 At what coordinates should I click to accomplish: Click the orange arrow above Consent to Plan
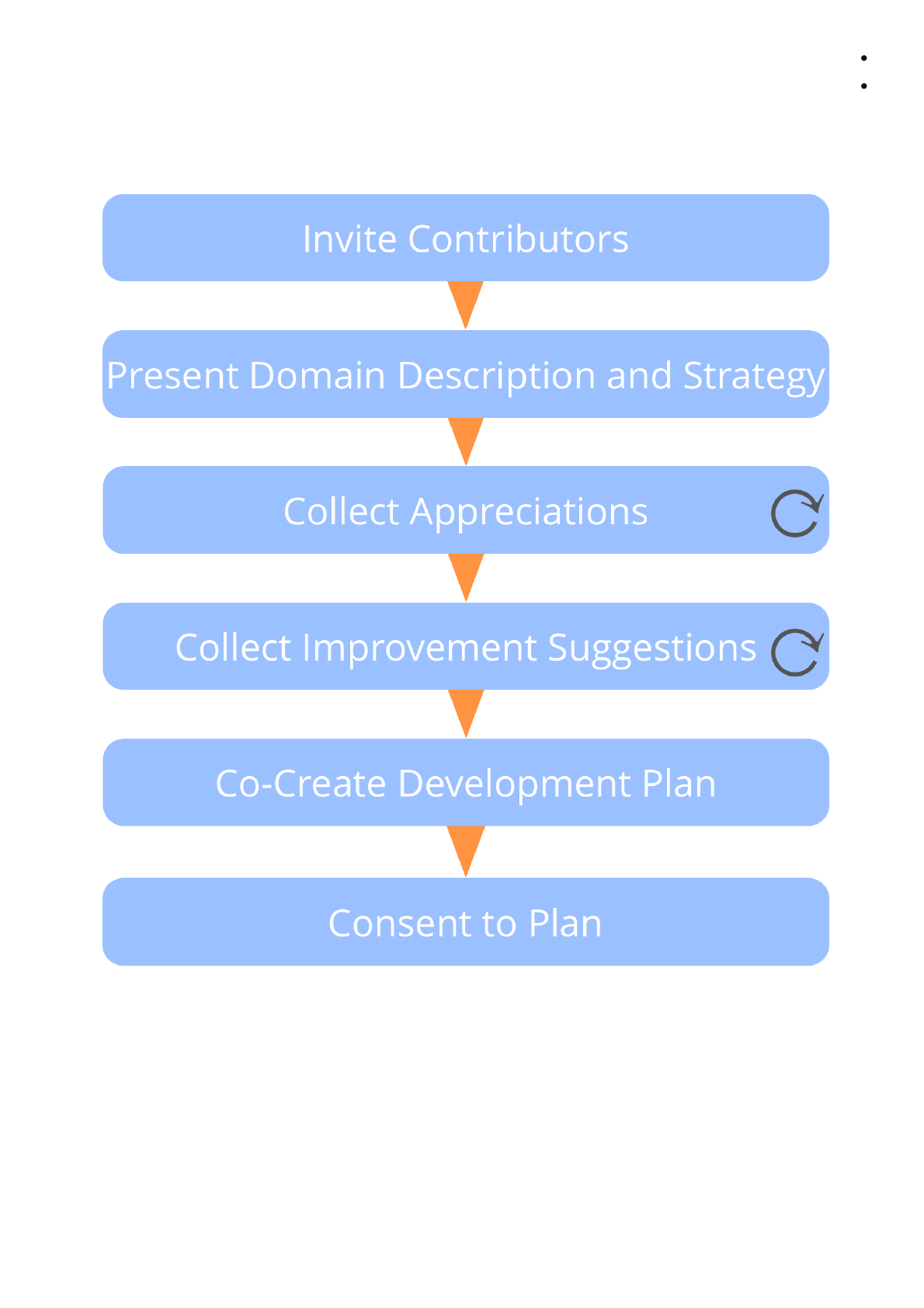466,849
